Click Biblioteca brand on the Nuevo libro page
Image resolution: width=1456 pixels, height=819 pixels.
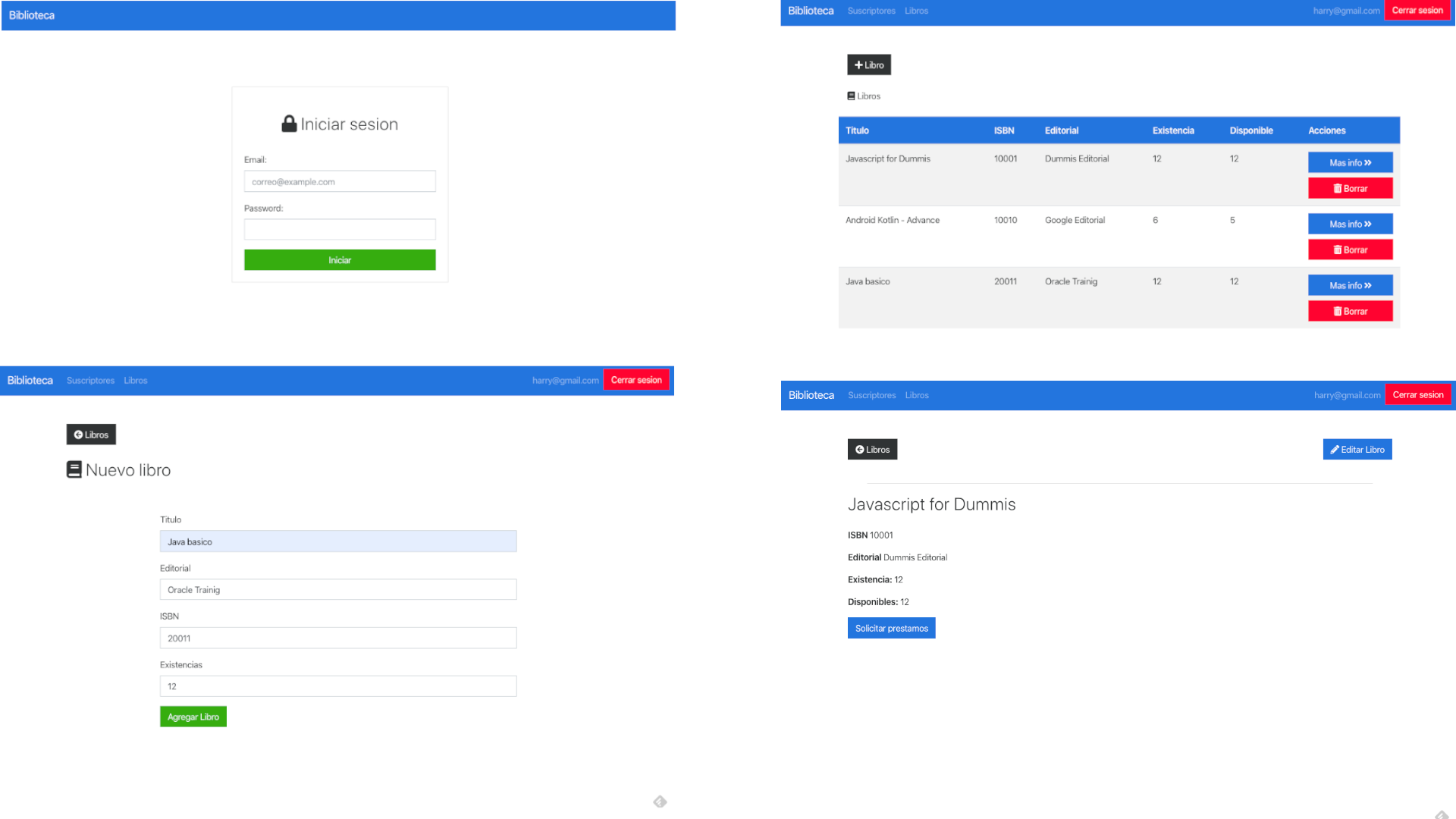point(30,381)
